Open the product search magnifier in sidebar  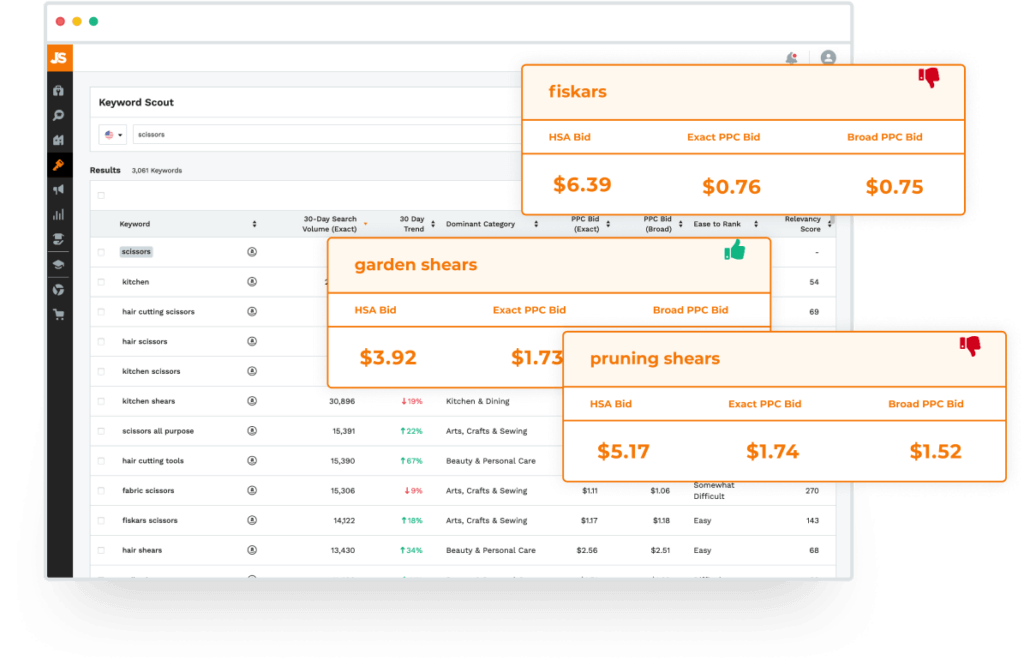[59, 116]
